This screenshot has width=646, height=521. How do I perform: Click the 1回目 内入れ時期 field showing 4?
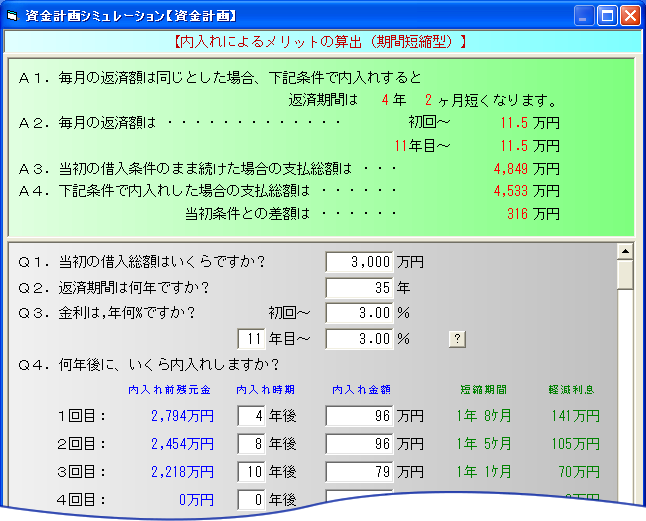(x=250, y=416)
